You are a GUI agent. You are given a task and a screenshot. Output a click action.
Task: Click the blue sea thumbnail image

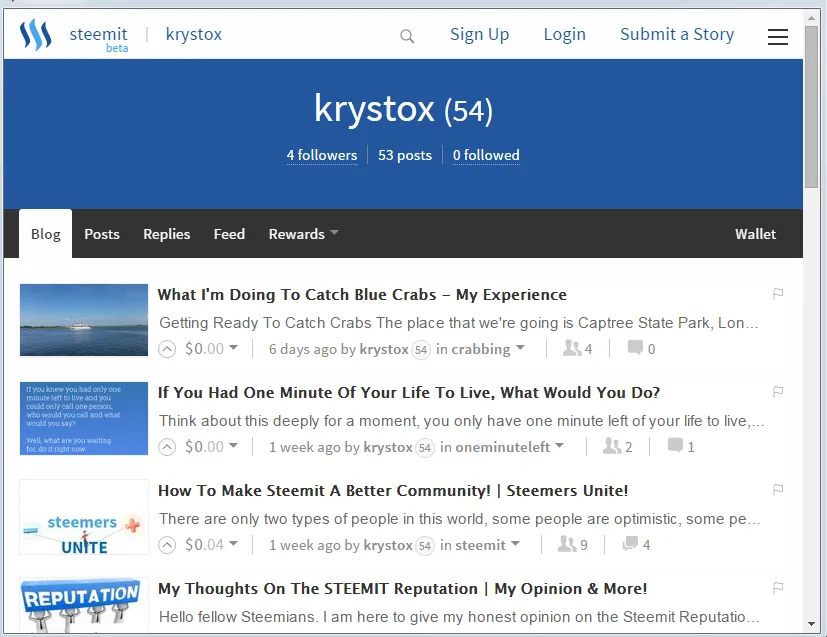pos(84,320)
